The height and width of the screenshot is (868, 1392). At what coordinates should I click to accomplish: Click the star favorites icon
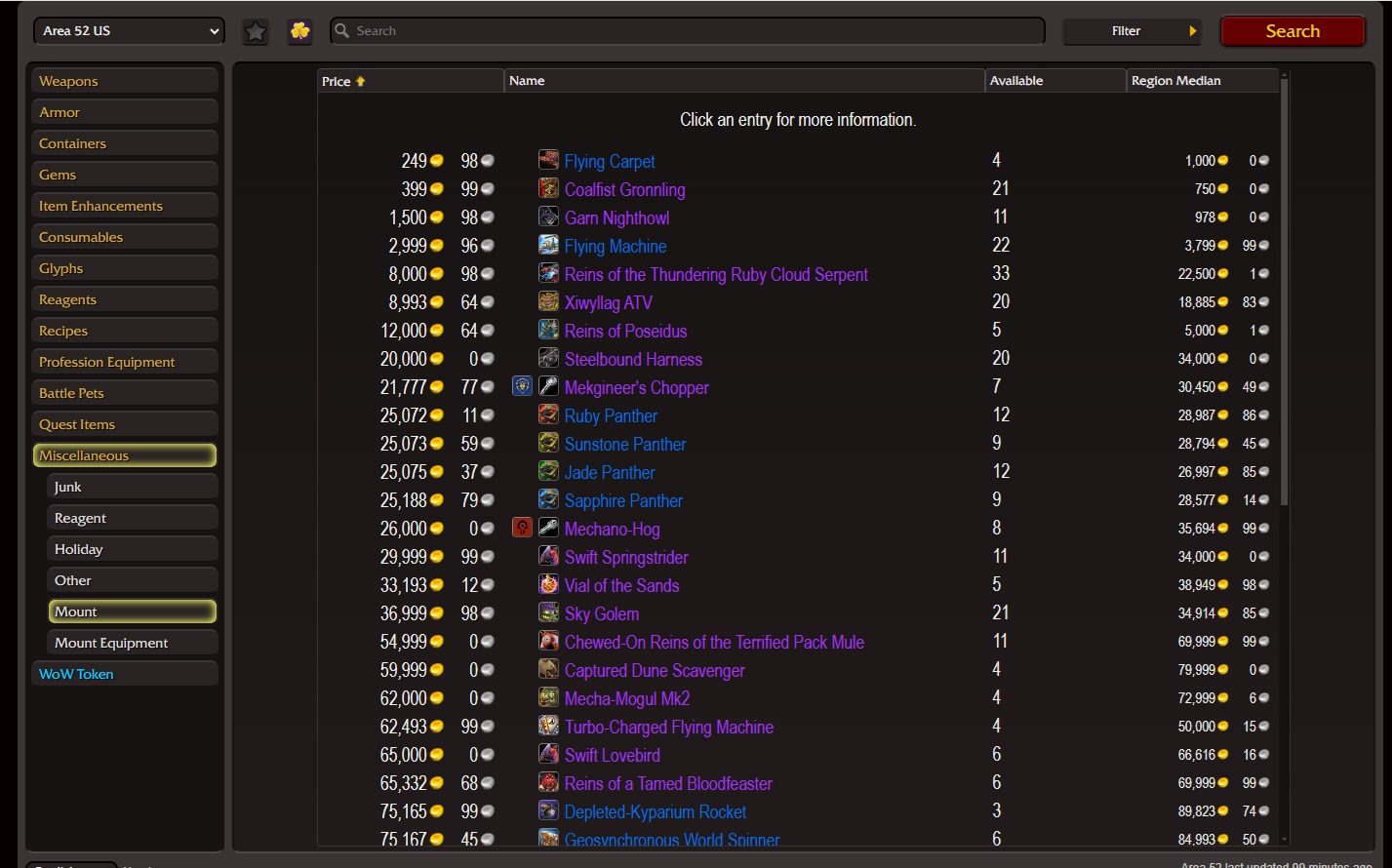point(256,31)
